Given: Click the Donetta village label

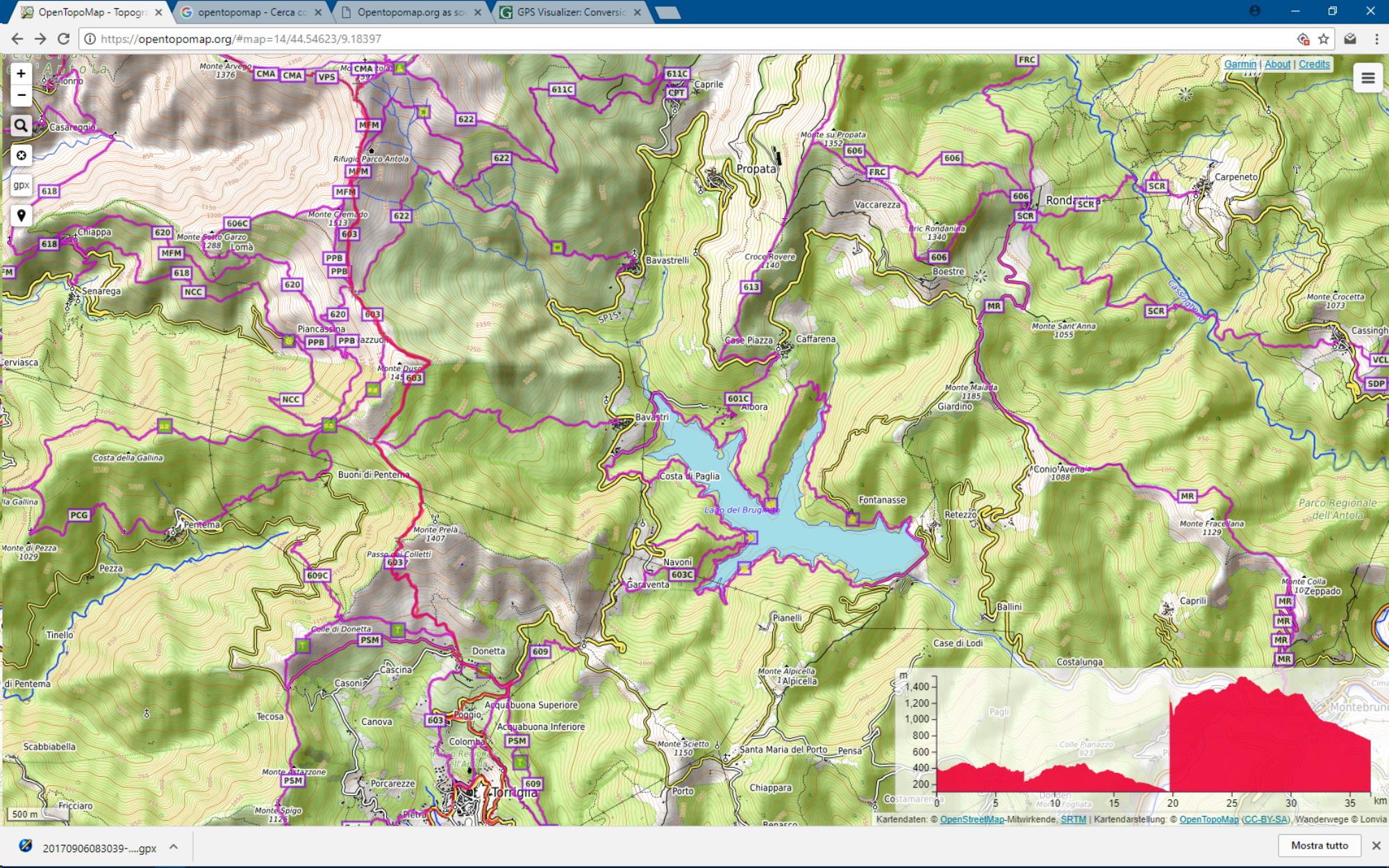Looking at the screenshot, I should pos(488,651).
